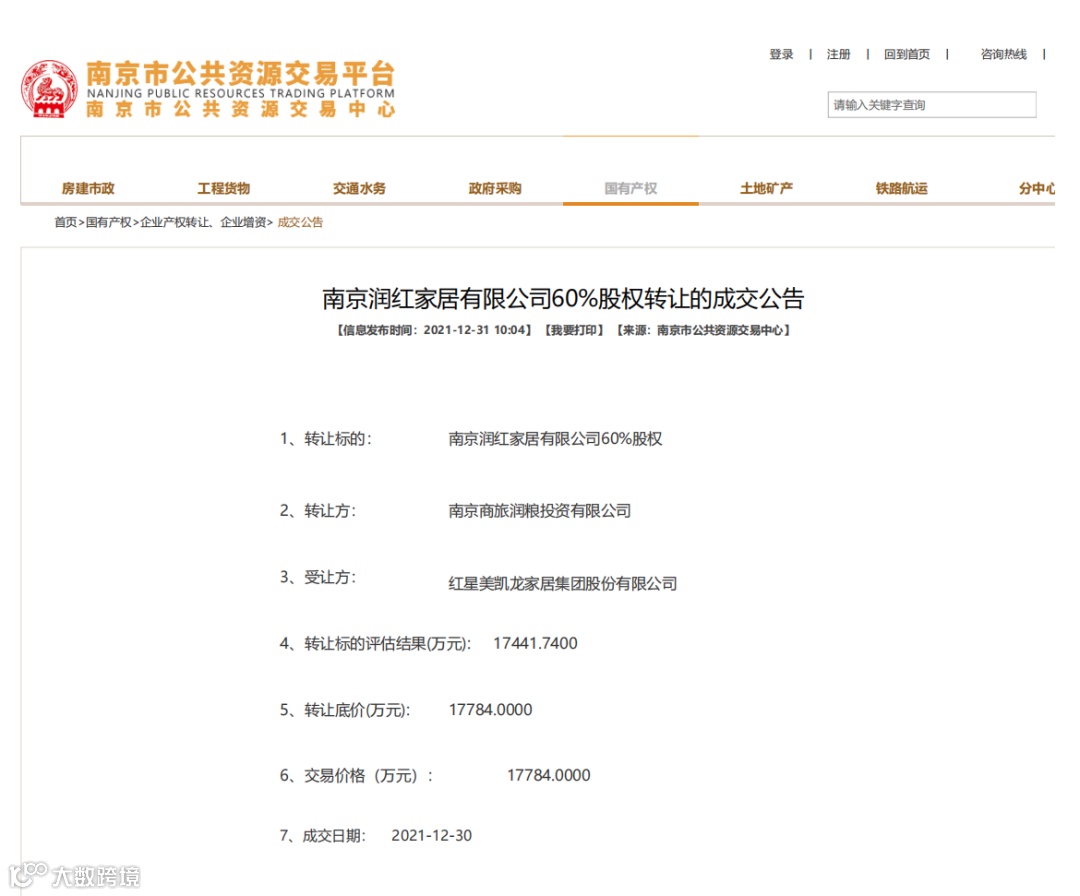Screen dimensions: 1080x896
Task: Click the announcement title 南京润红家居有限公司60%股权转让的成交公告
Action: coord(563,298)
